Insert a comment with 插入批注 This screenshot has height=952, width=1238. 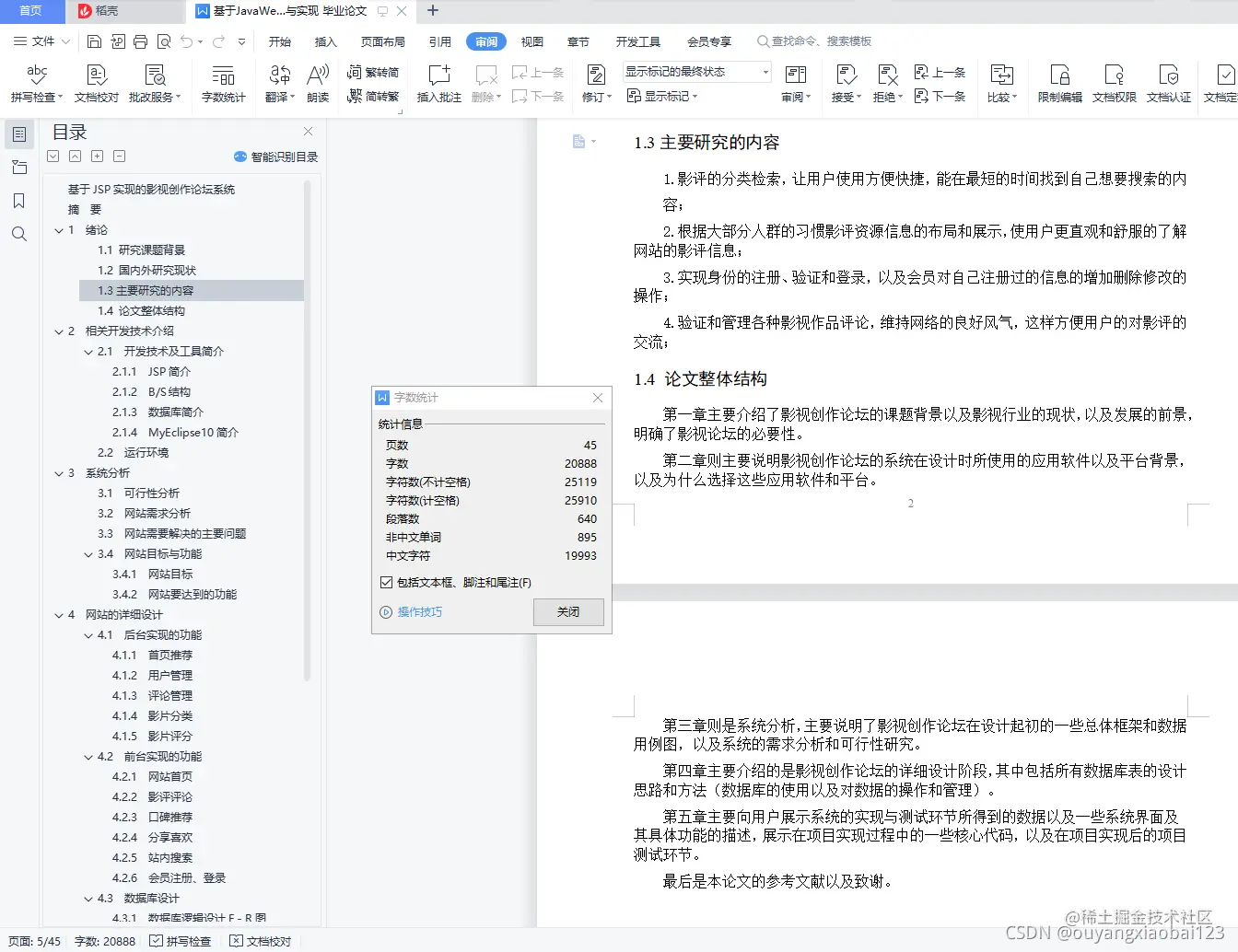pyautogui.click(x=438, y=81)
